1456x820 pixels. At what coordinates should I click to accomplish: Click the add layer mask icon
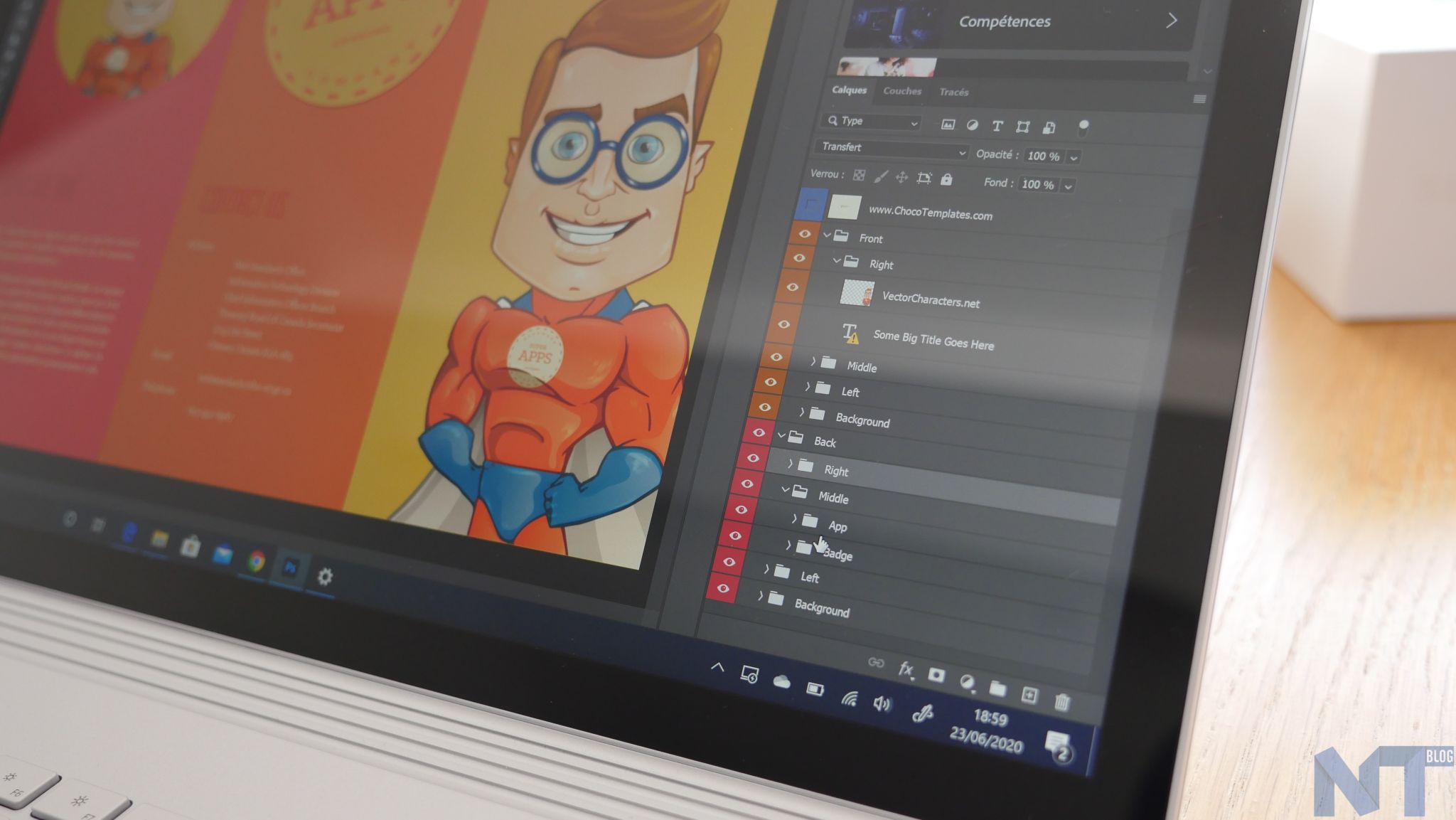click(936, 675)
